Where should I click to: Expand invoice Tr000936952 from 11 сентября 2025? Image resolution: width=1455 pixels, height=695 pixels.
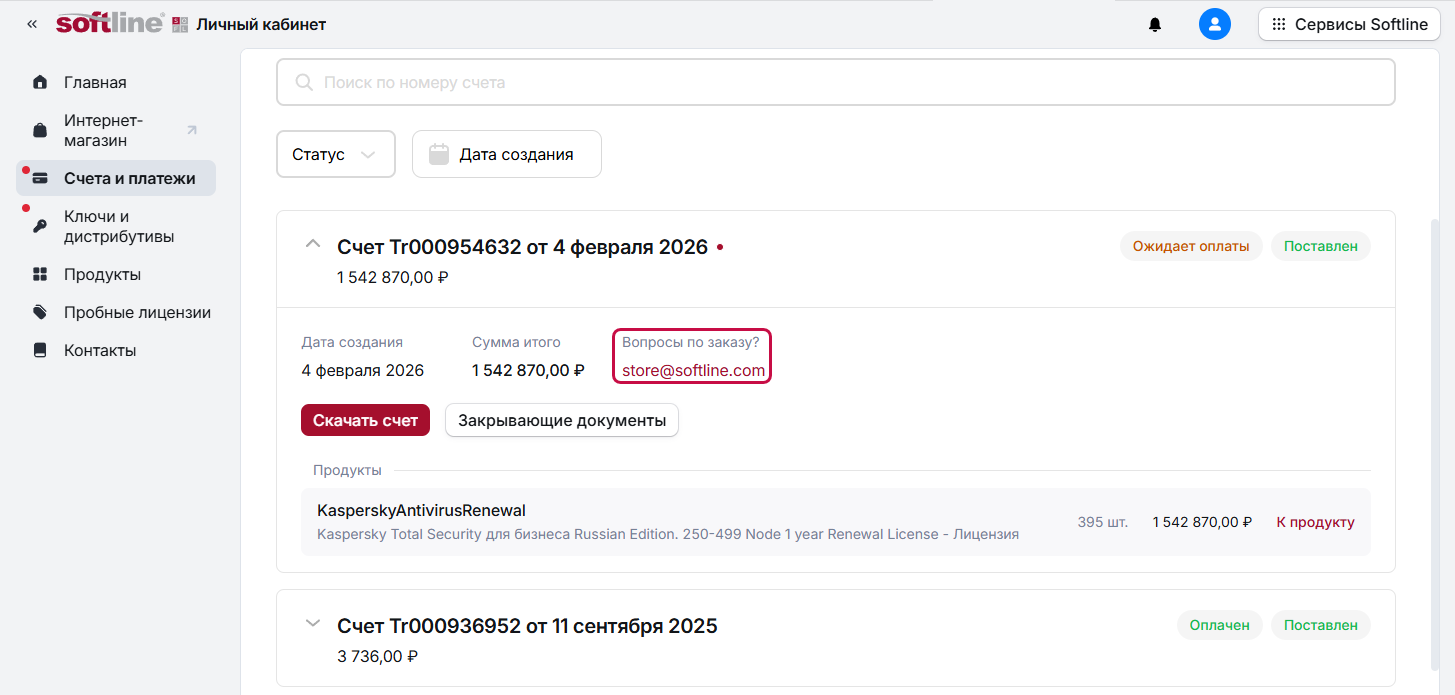(x=313, y=624)
